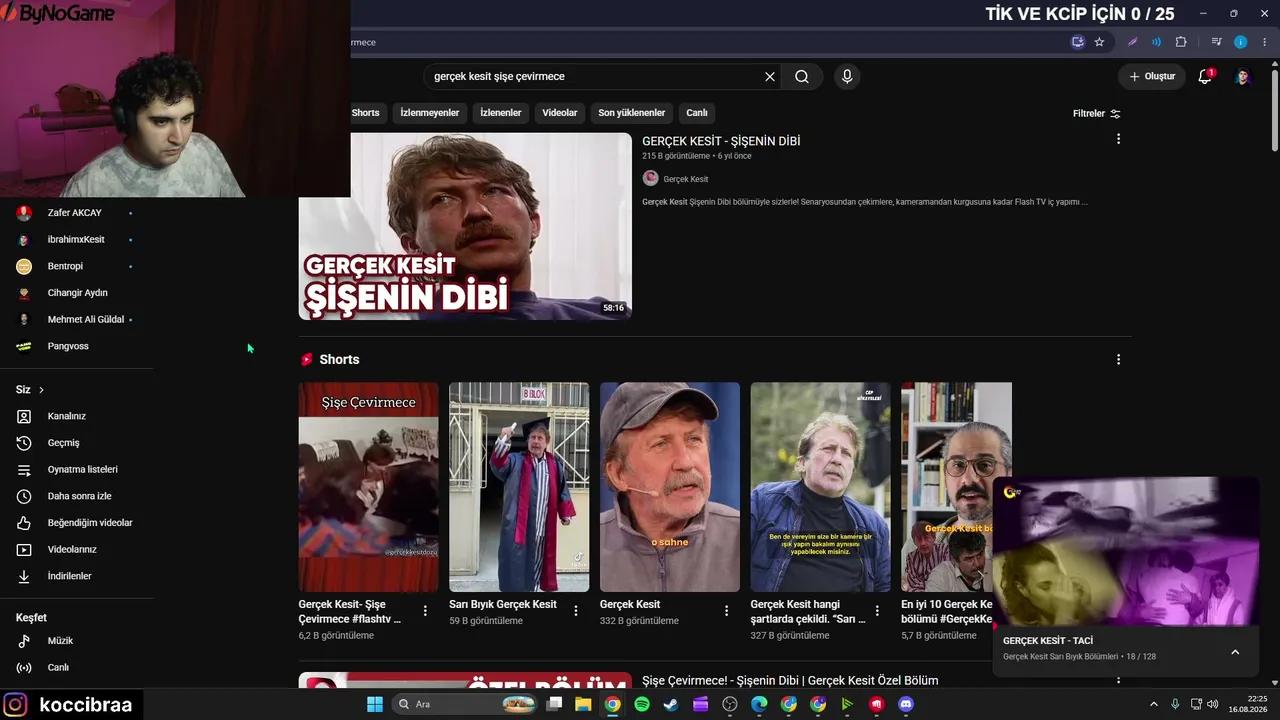Select the Son yüklenenler filter chip
Image resolution: width=1280 pixels, height=720 pixels.
(632, 113)
